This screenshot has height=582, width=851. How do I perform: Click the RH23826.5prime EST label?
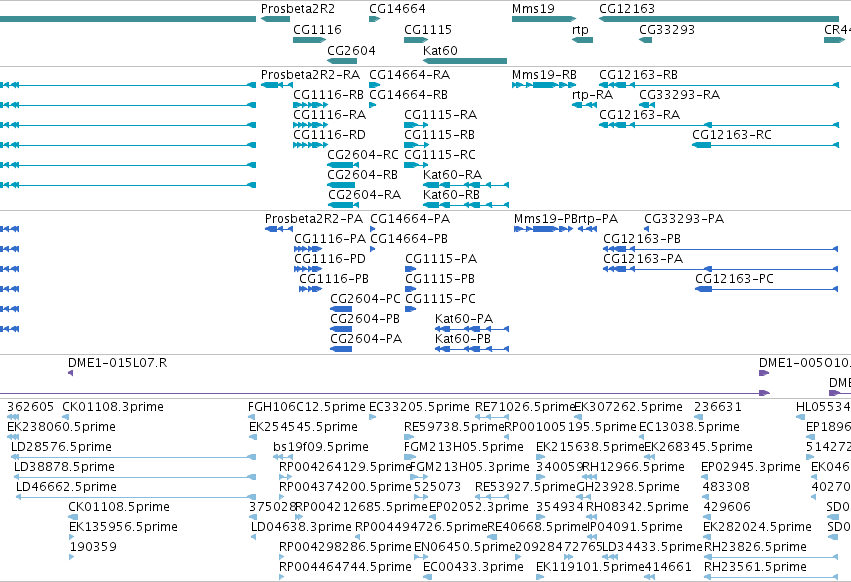click(x=755, y=547)
